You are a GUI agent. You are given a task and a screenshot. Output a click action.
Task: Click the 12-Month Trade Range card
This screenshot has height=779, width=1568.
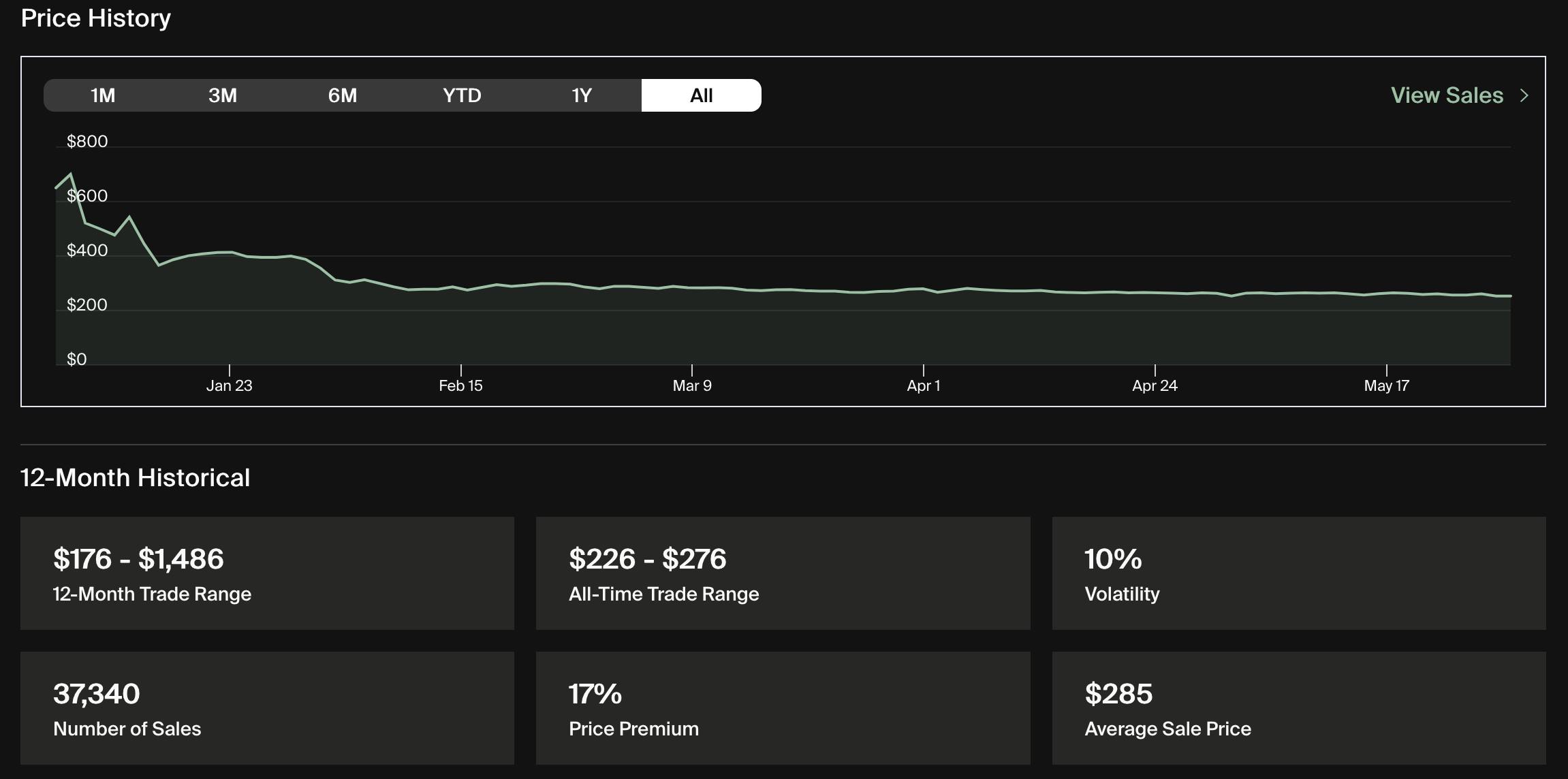tap(267, 573)
